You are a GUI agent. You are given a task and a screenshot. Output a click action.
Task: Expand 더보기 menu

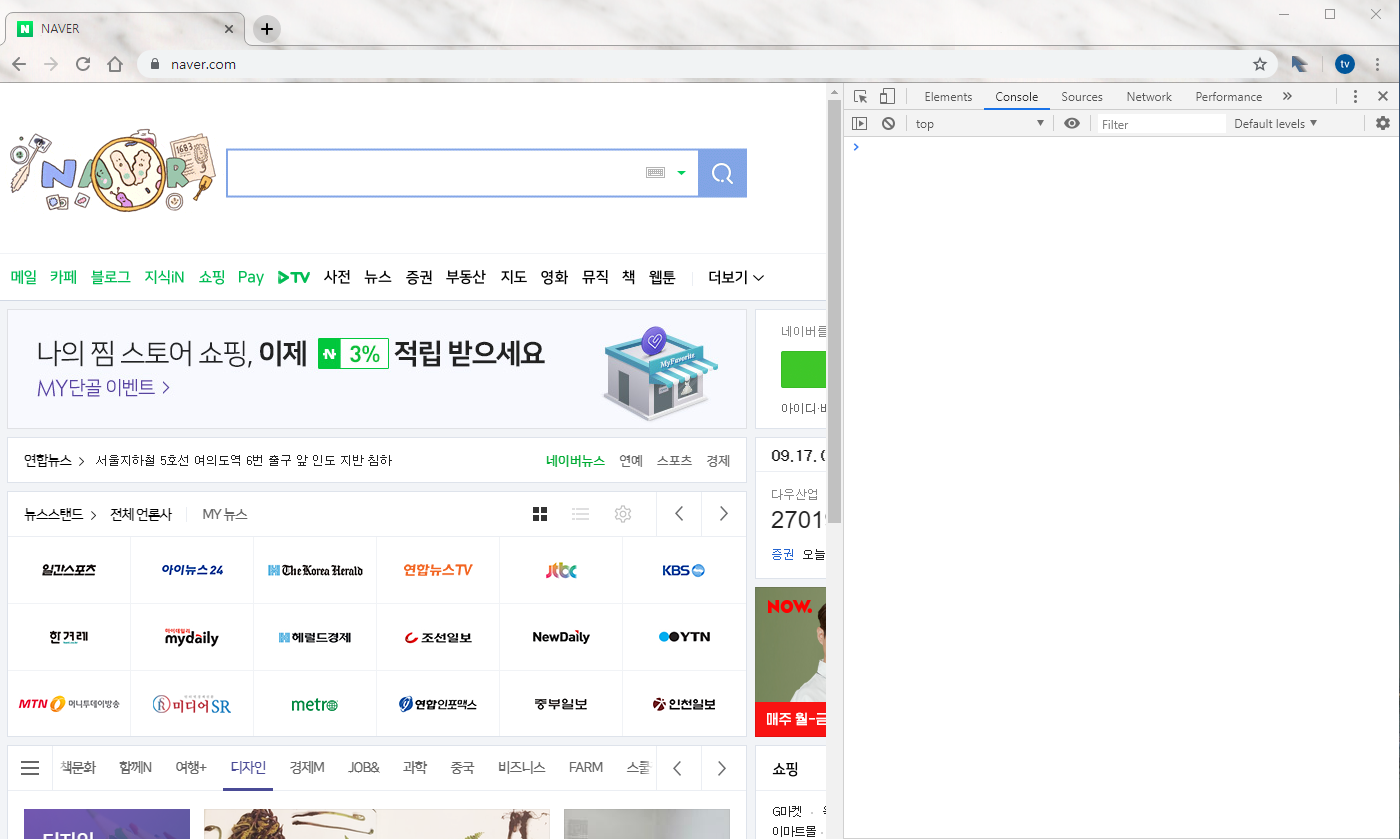click(x=736, y=277)
